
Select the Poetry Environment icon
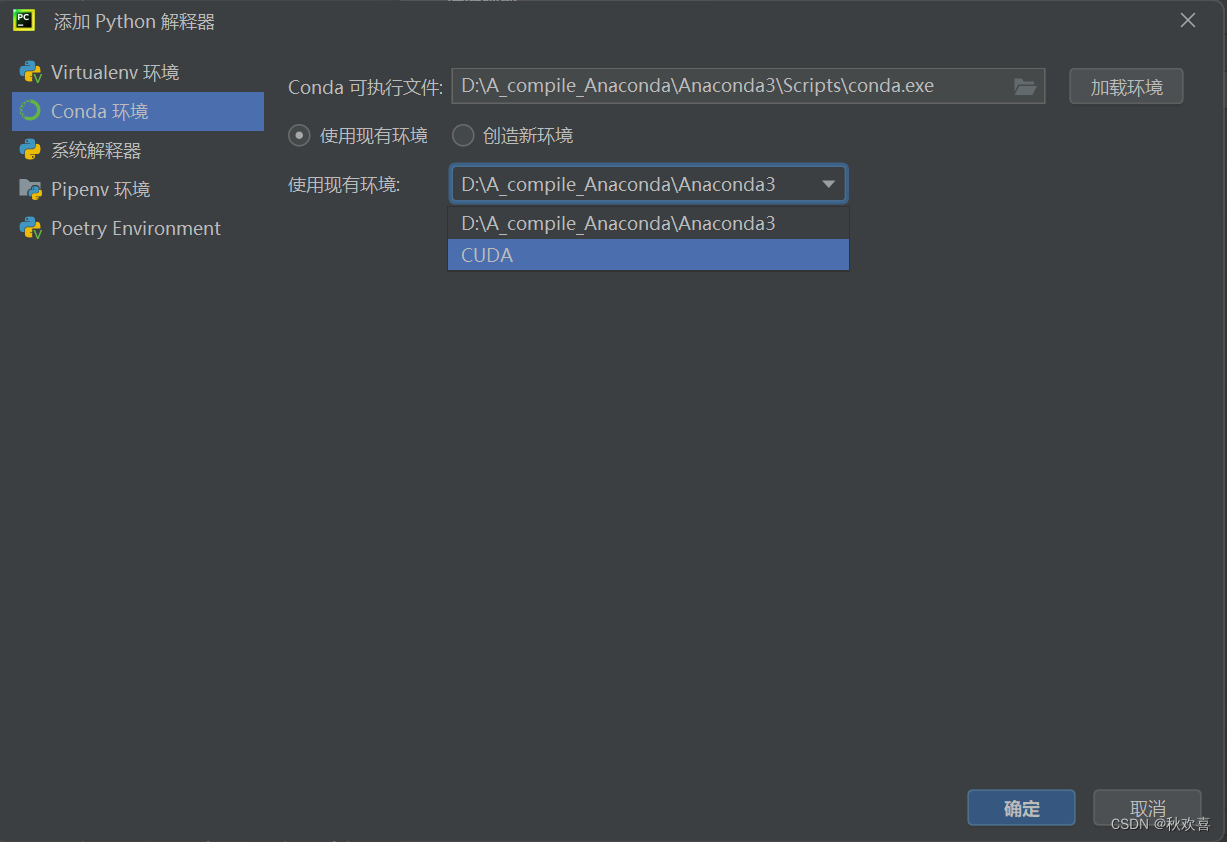(28, 227)
